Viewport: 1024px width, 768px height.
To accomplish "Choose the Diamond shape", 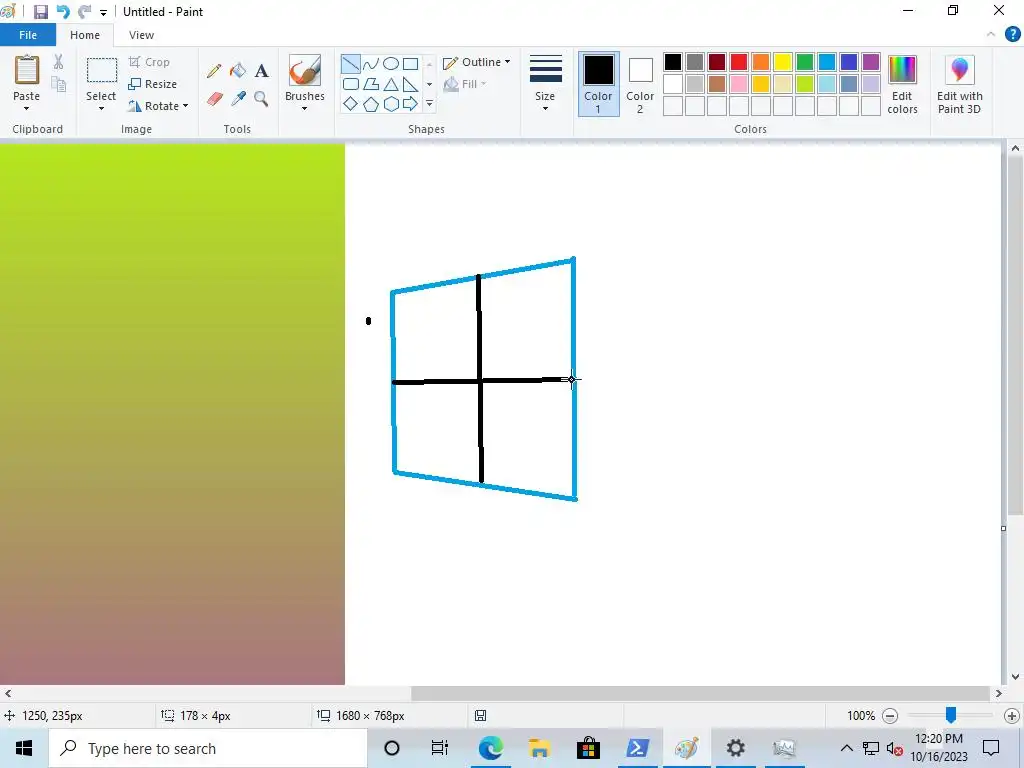I will 351,104.
